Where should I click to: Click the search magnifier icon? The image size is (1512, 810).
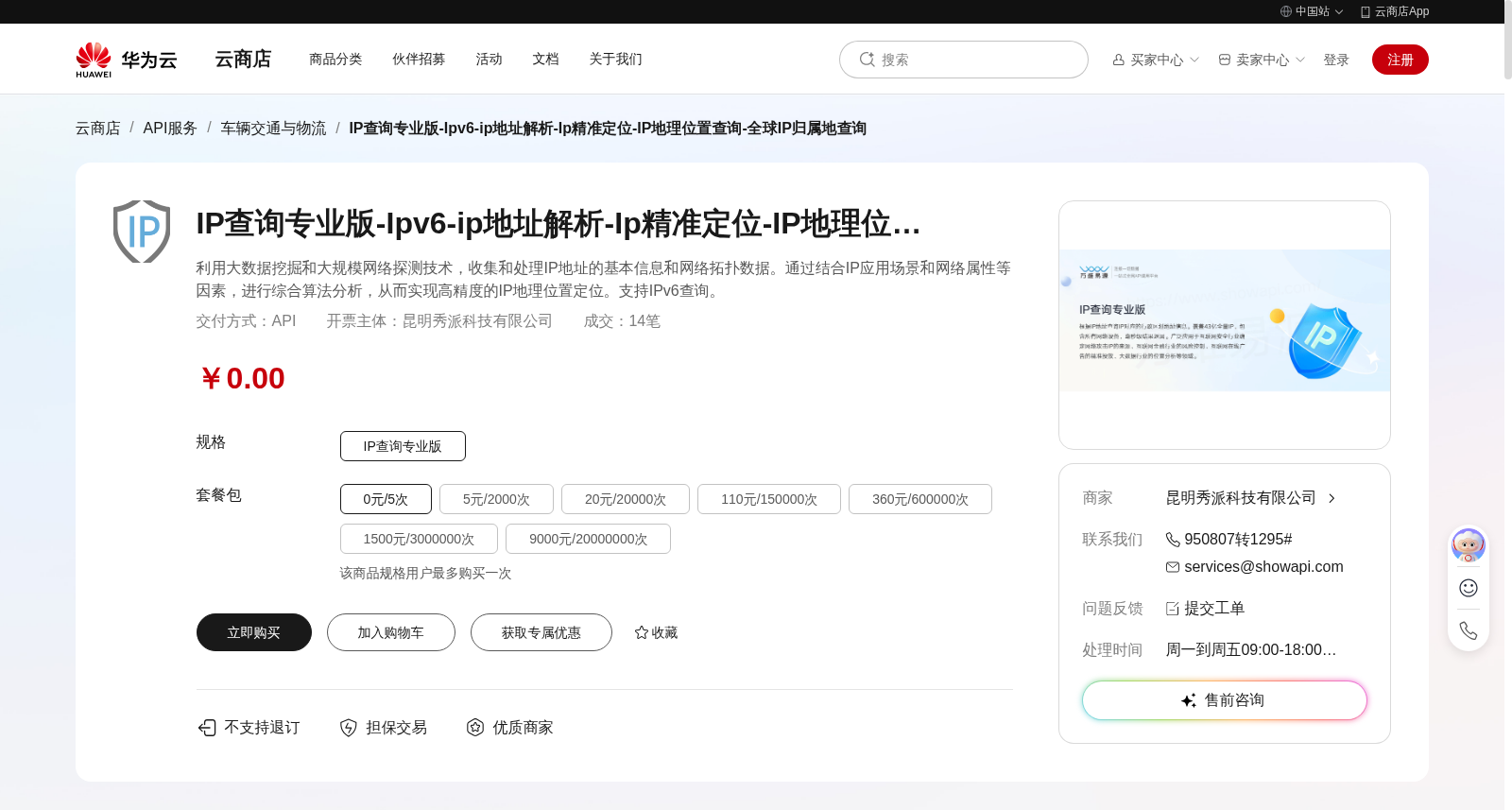pos(867,60)
